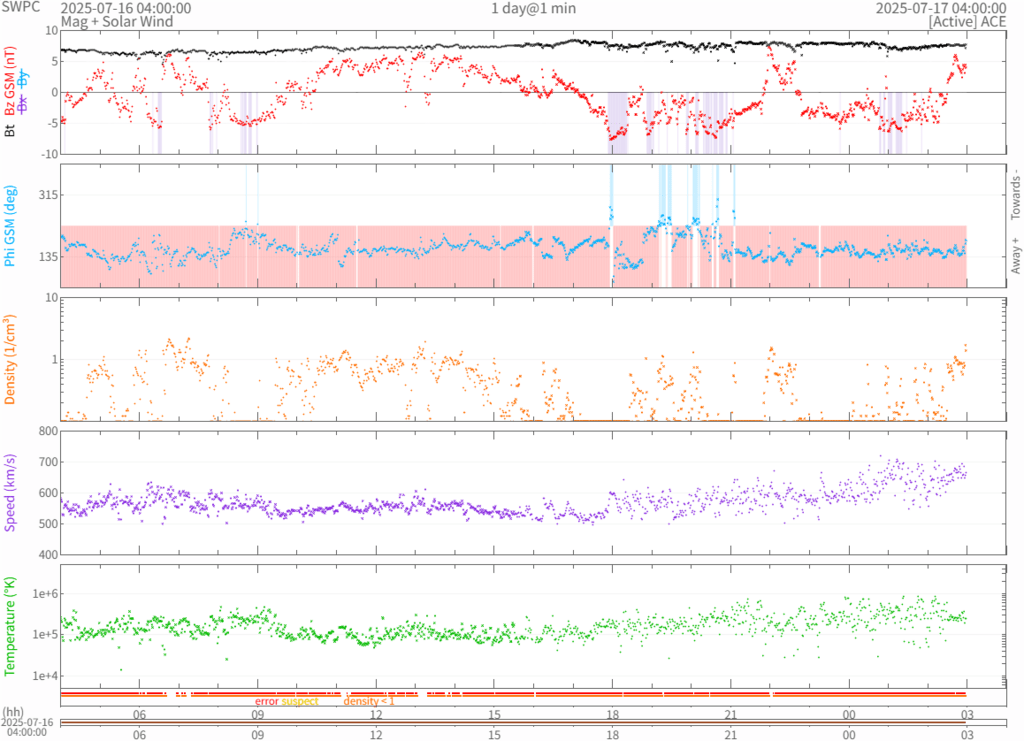The height and width of the screenshot is (741, 1024).
Task: Select the Density (1/cm³) axis label
Action: click(10, 359)
